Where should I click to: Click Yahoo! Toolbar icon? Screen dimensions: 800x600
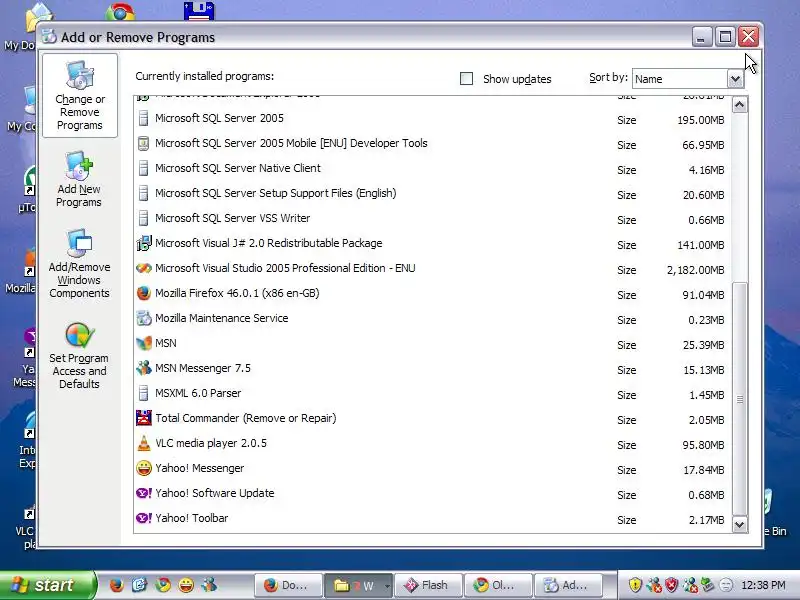[144, 518]
